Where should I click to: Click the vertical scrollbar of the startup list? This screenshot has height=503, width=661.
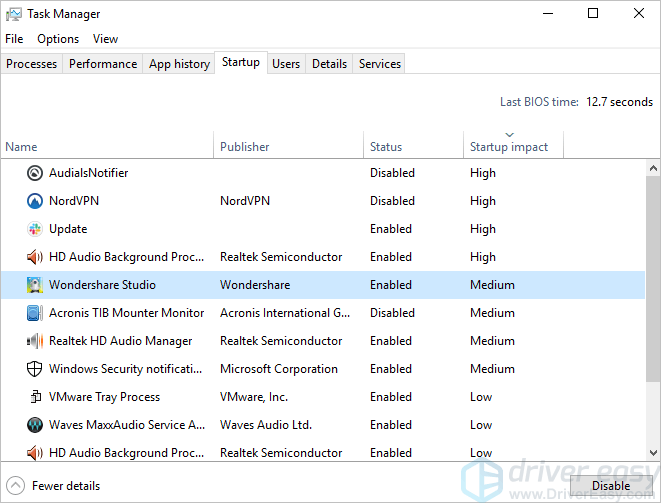[653, 300]
